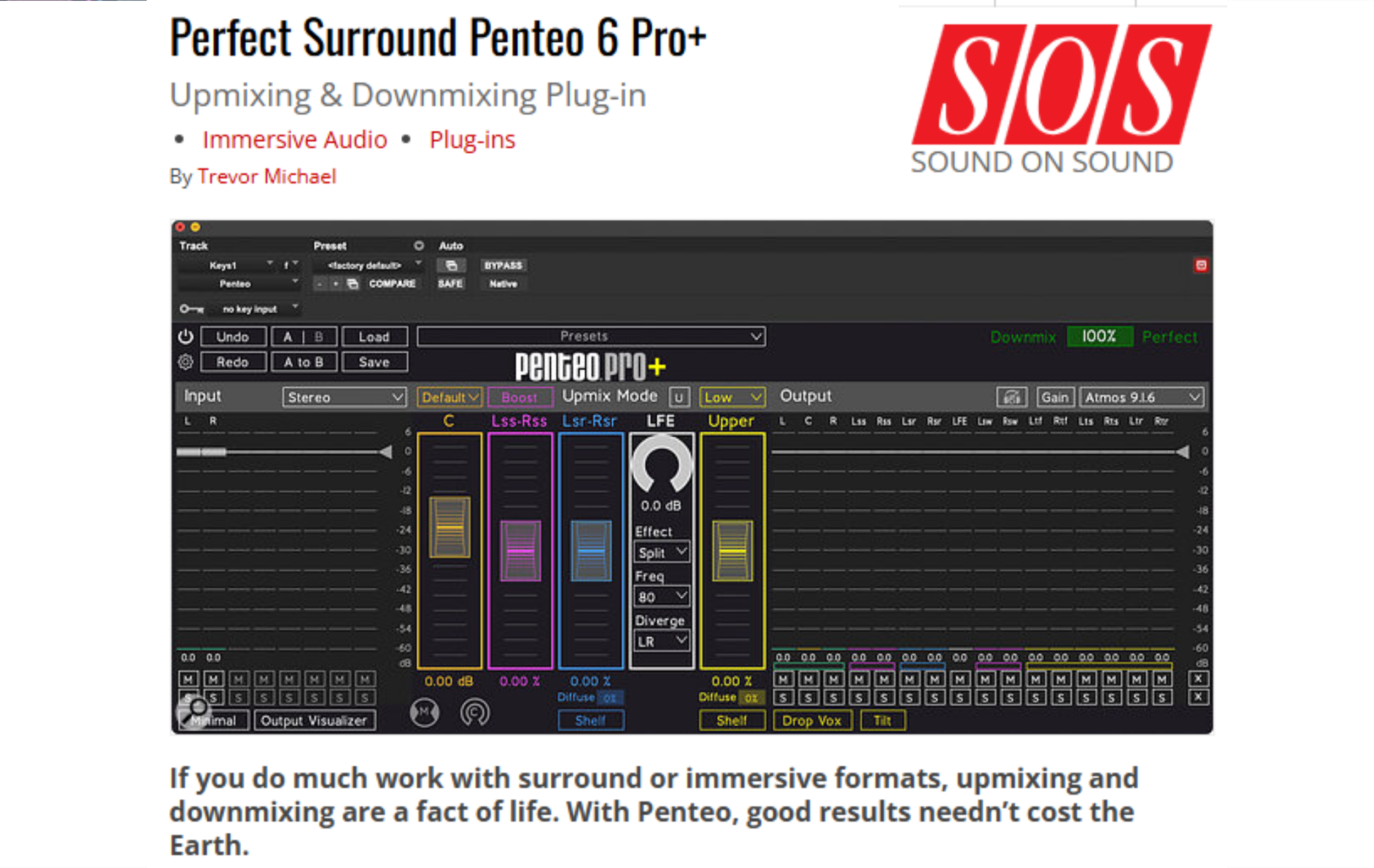Viewport: 1374px width, 868px height.
Task: Click the LFE gain knob
Action: (x=661, y=464)
